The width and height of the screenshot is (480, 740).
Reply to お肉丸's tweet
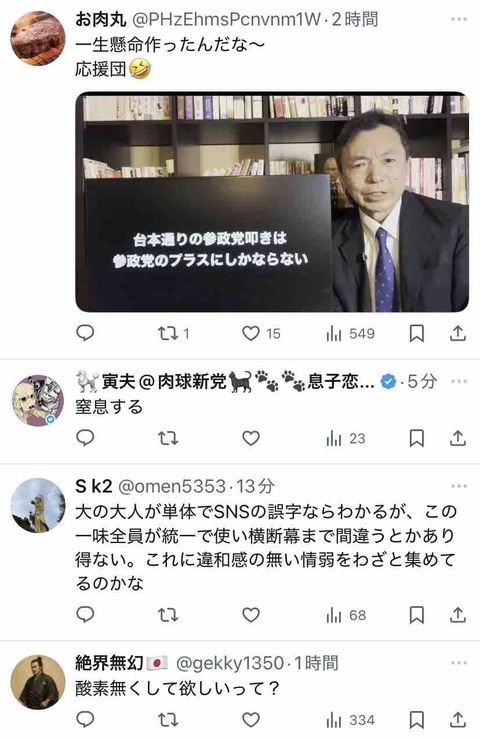click(x=85, y=333)
